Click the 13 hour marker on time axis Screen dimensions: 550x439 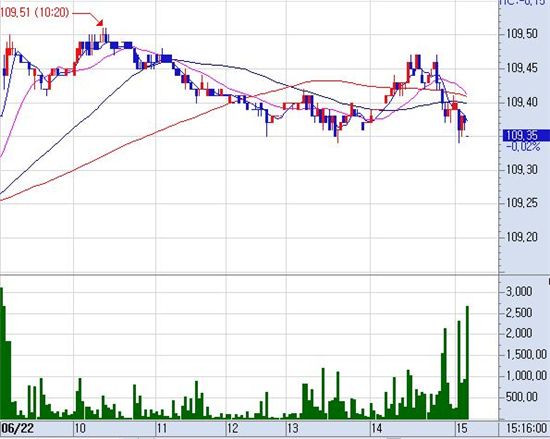[293, 428]
